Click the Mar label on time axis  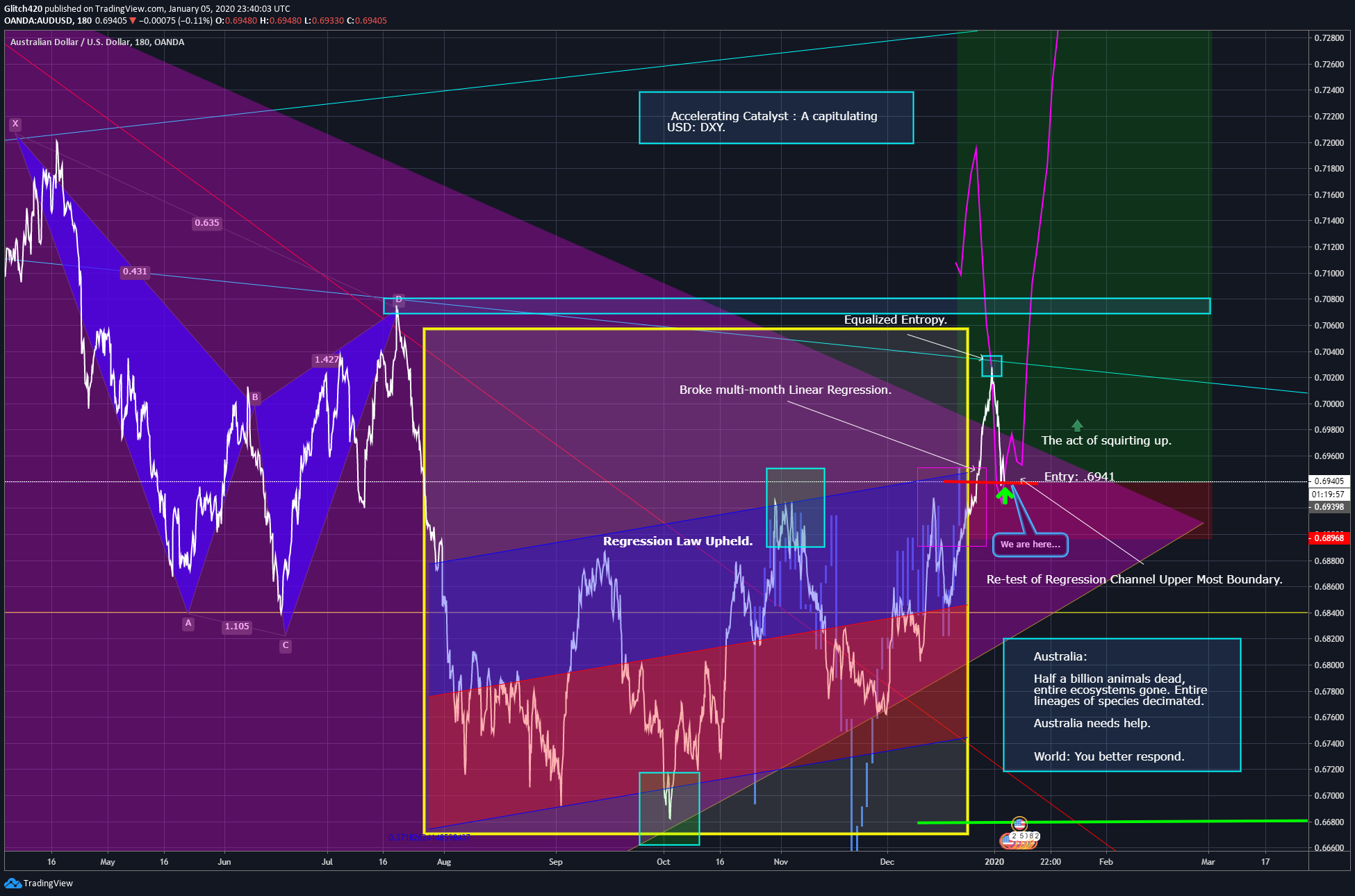point(1208,862)
